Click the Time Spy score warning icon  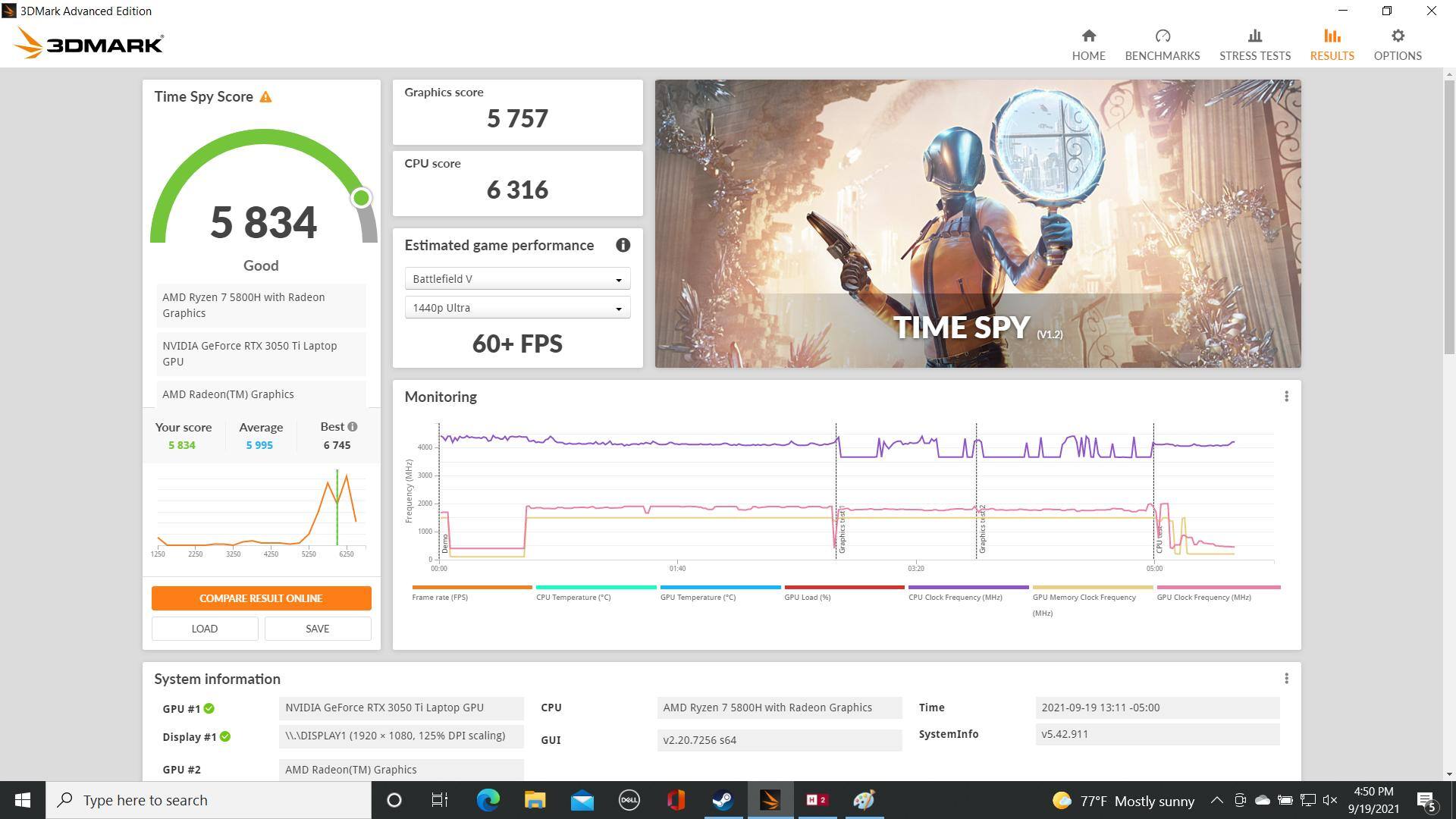[265, 97]
